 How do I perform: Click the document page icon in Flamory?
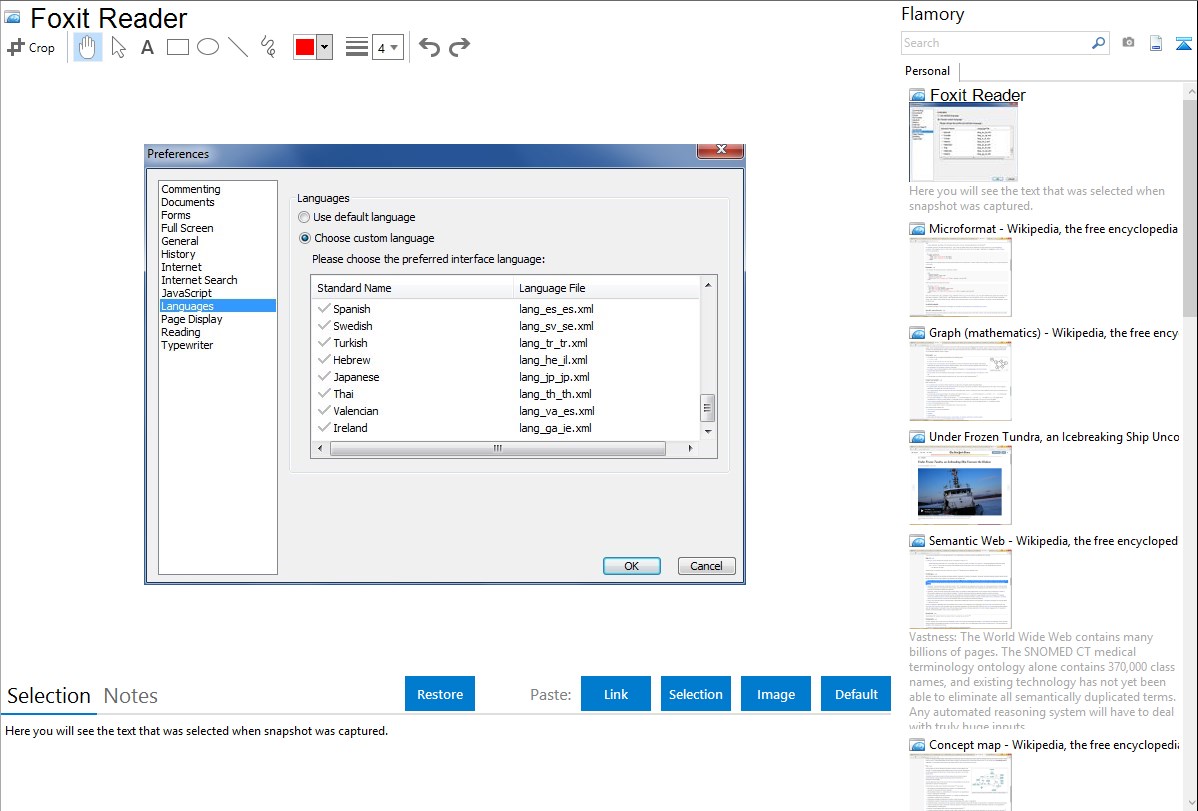click(1156, 43)
